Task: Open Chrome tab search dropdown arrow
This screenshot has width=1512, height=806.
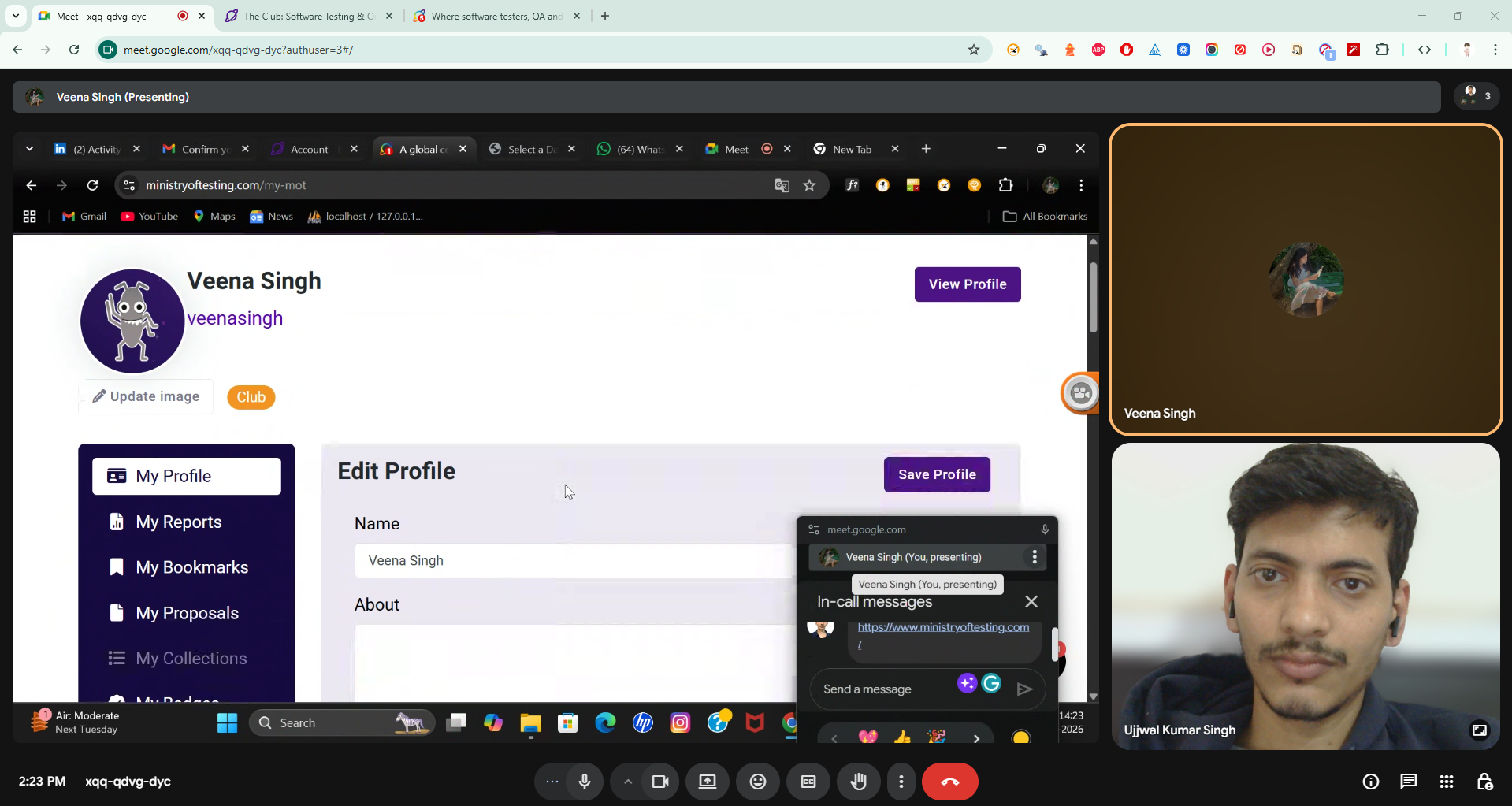Action: pyautogui.click(x=15, y=16)
